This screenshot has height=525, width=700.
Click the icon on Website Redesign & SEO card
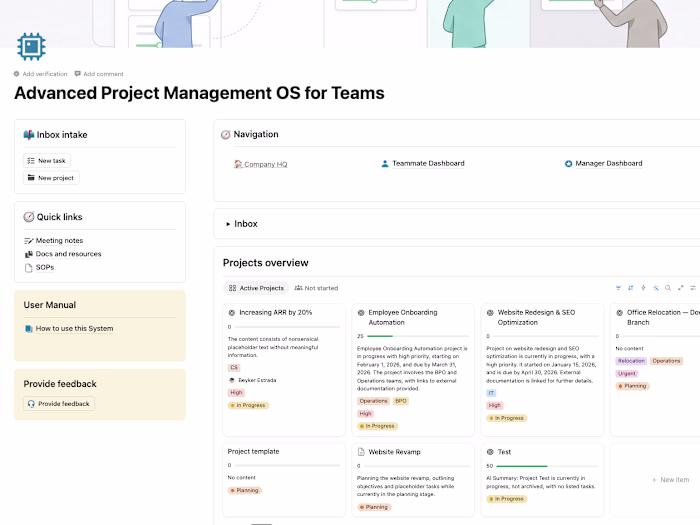(x=490, y=312)
